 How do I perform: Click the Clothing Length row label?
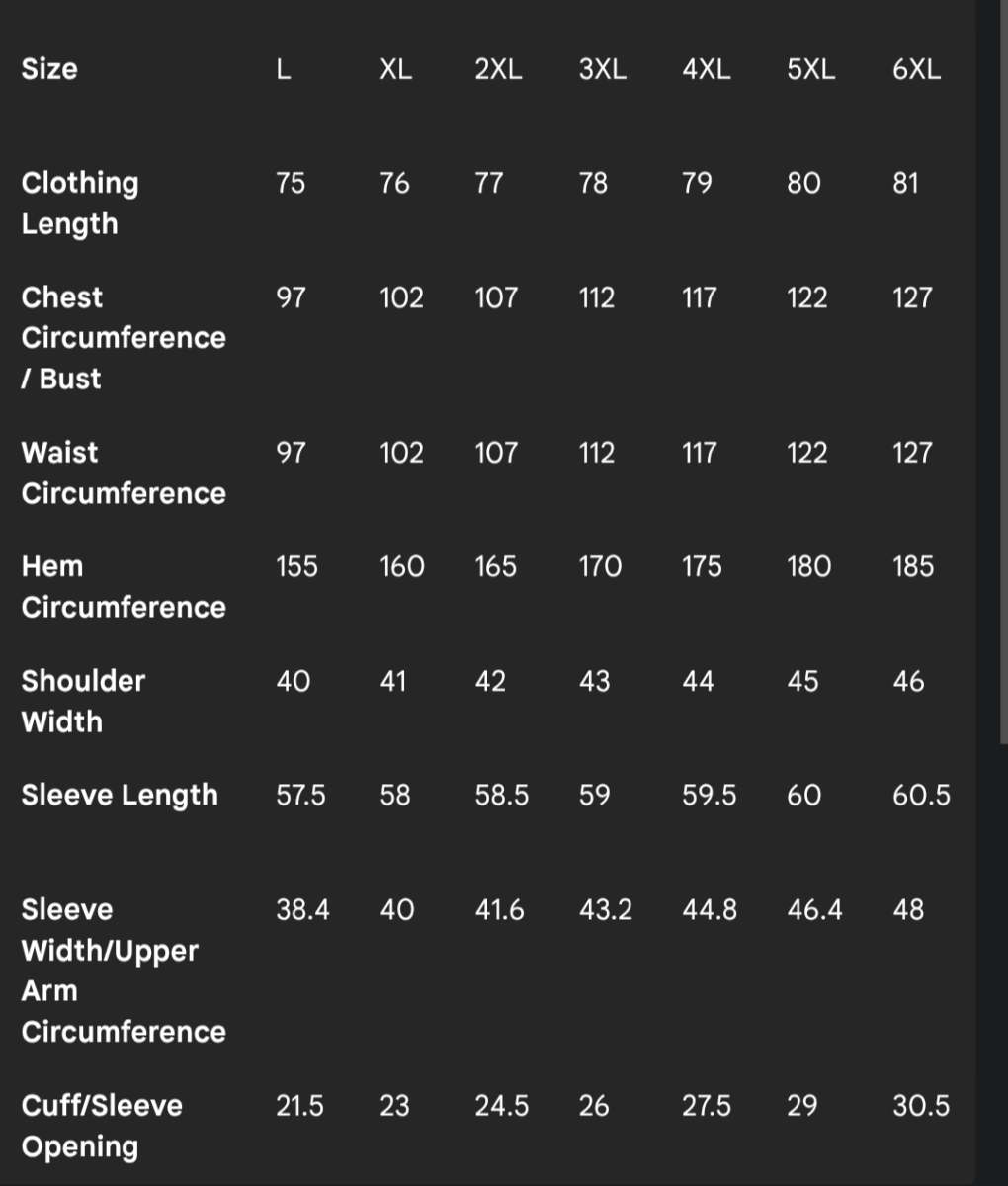click(80, 203)
